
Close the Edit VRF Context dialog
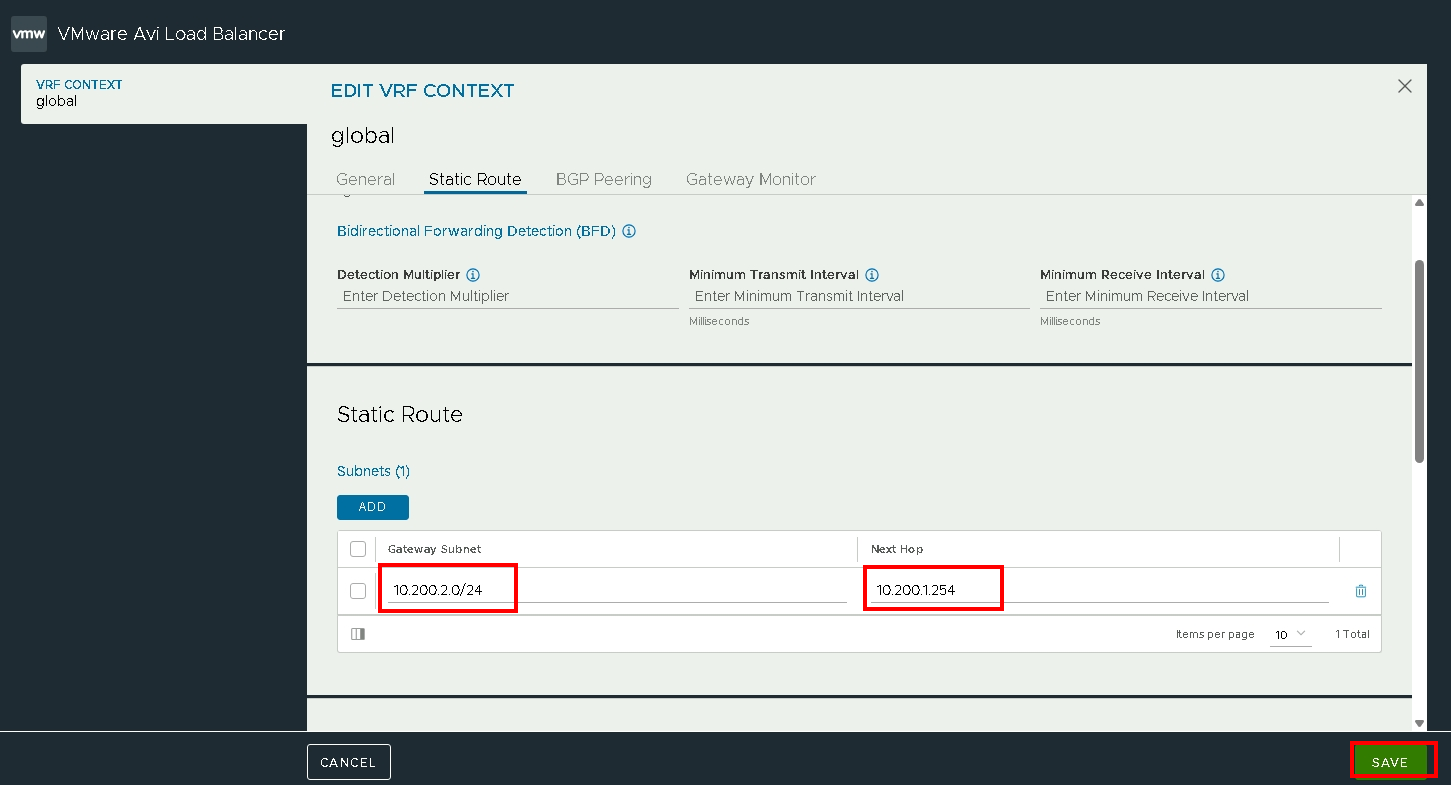1405,86
